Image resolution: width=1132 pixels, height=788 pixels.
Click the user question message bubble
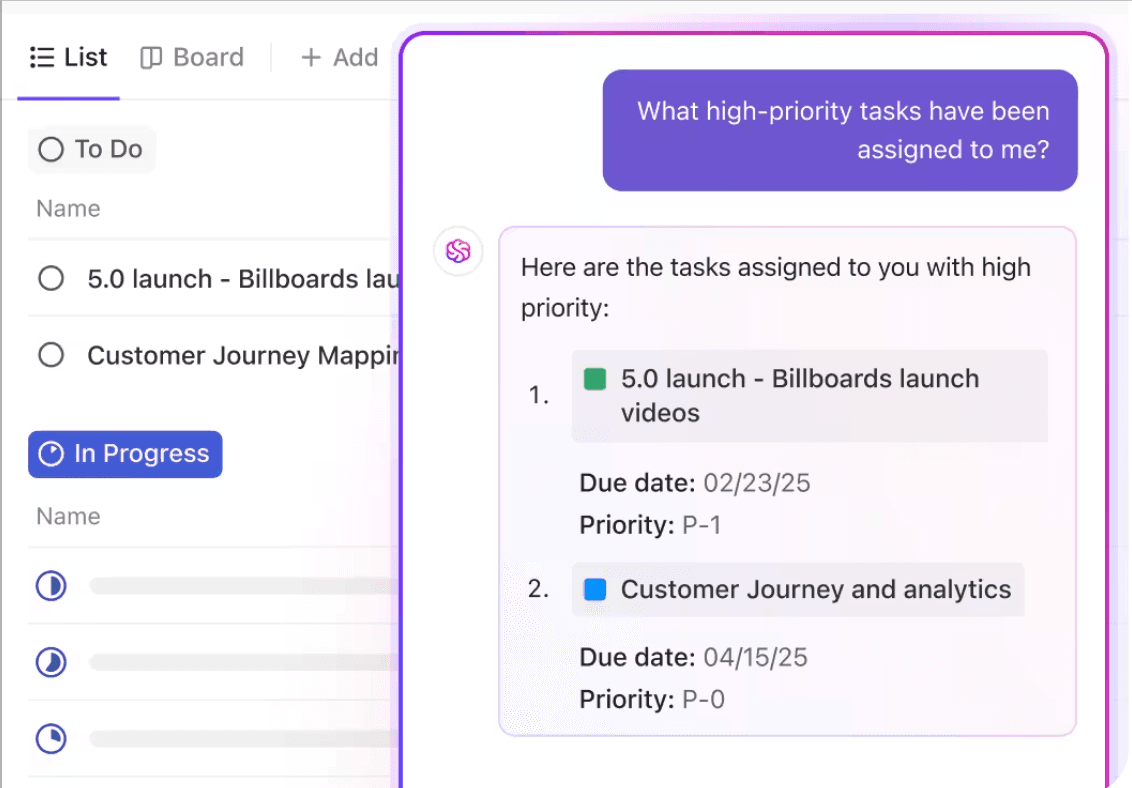tap(840, 131)
